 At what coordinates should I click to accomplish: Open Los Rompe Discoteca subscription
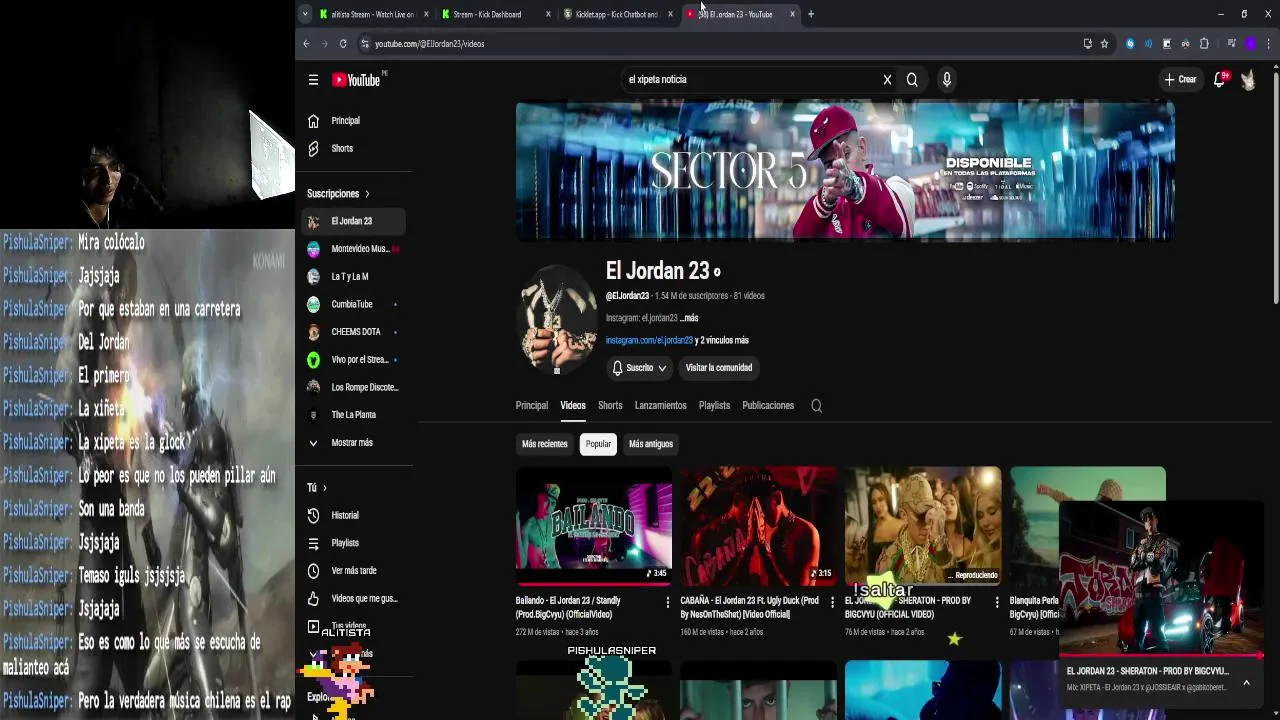click(353, 387)
